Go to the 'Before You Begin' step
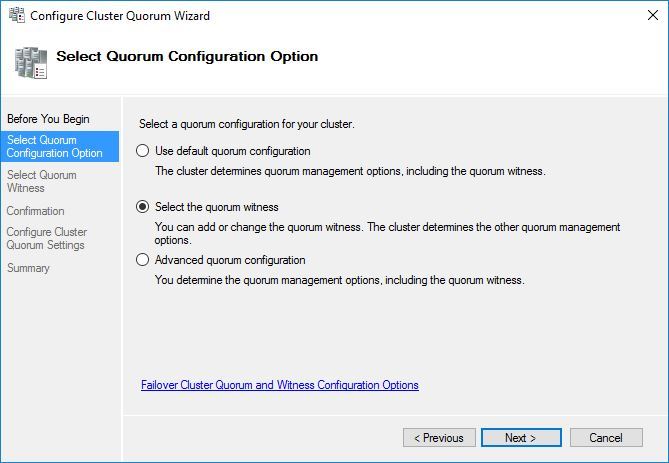This screenshot has height=463, width=669. 48,119
